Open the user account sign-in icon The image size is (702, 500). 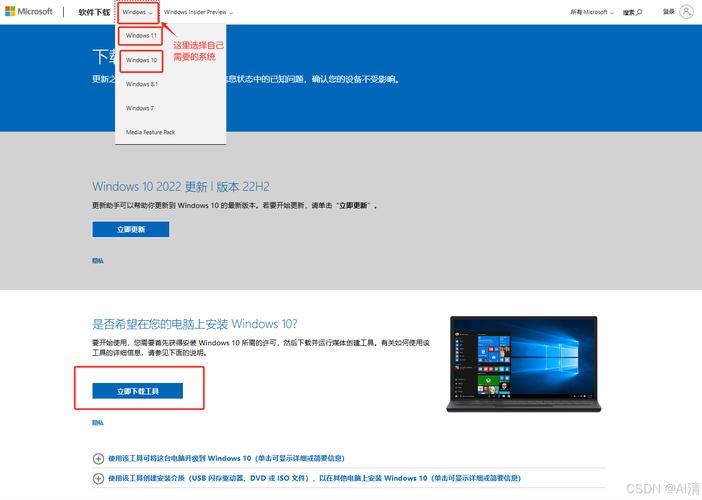pos(686,12)
